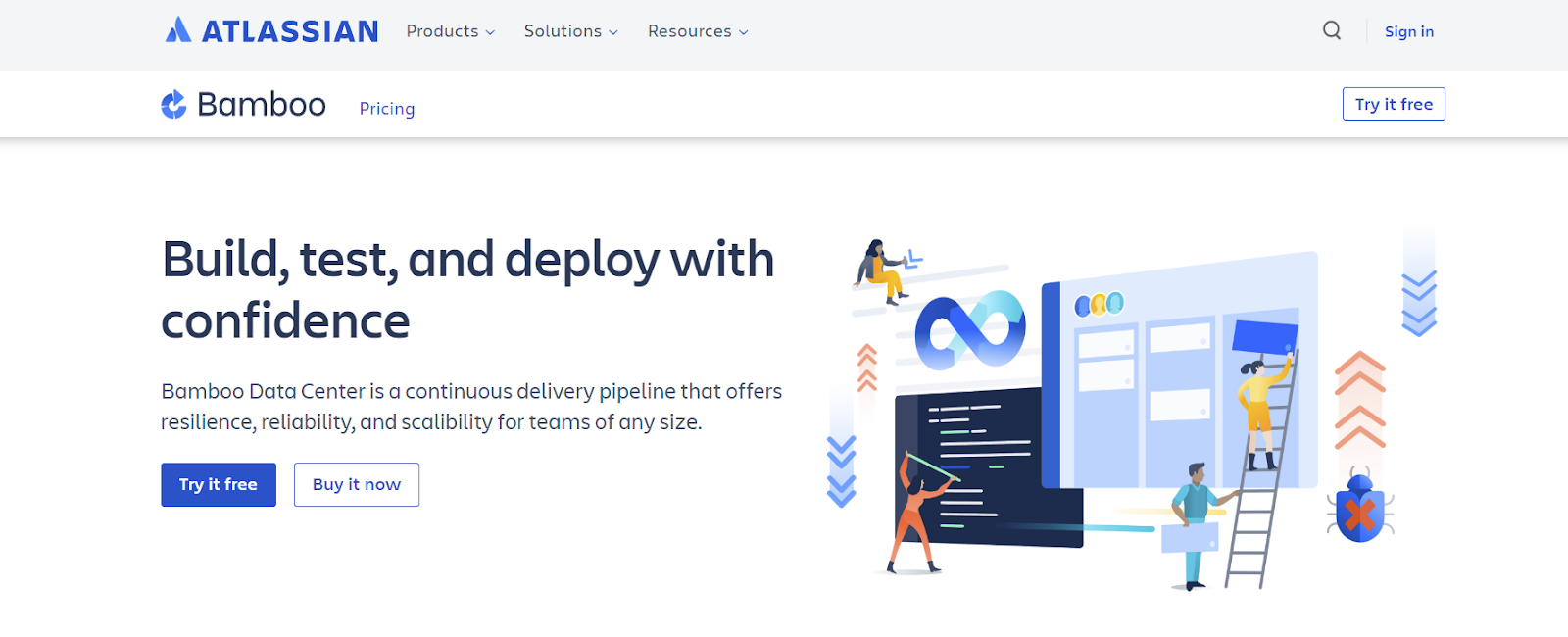
Task: Click the blue Try it free hero button
Action: (219, 484)
